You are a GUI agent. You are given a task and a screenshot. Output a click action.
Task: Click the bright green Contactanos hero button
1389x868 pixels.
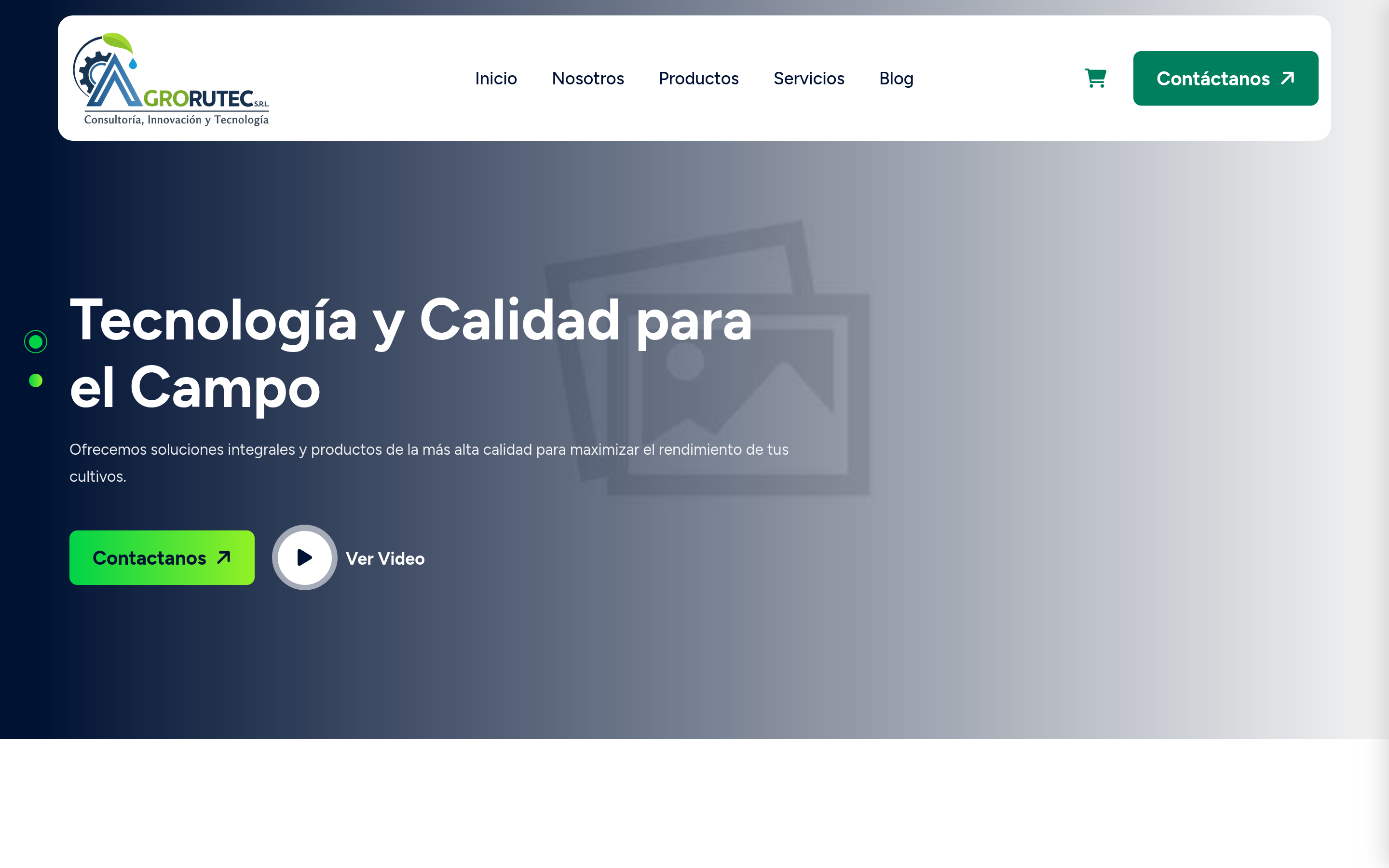click(162, 557)
